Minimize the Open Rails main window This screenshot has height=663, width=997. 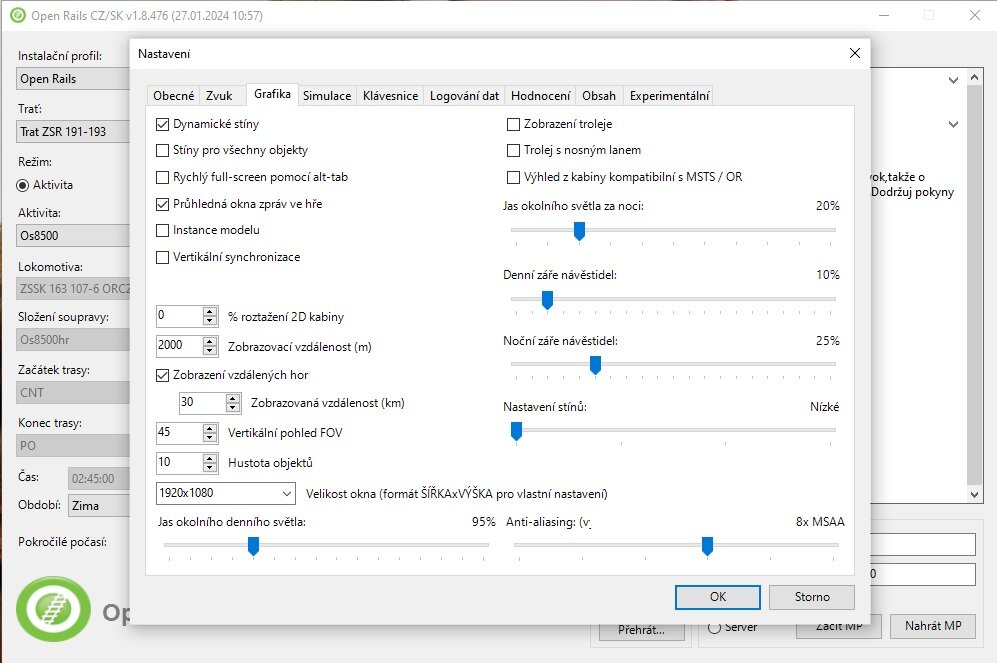[884, 15]
